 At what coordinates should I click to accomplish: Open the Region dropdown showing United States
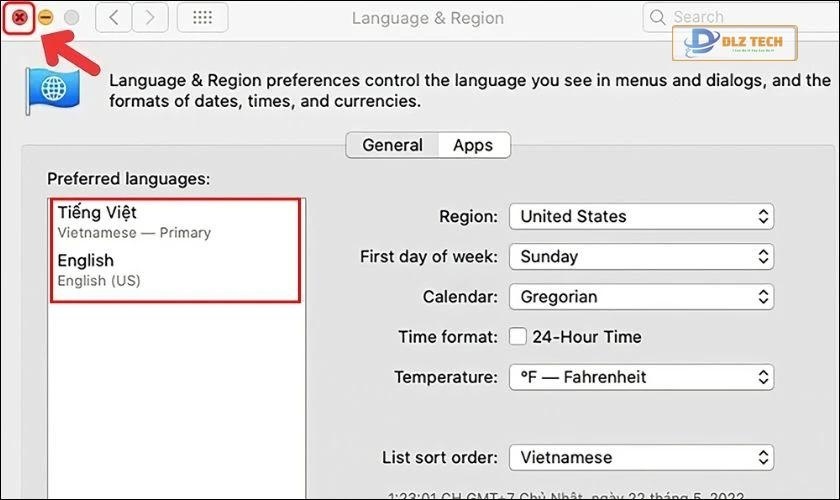point(641,216)
